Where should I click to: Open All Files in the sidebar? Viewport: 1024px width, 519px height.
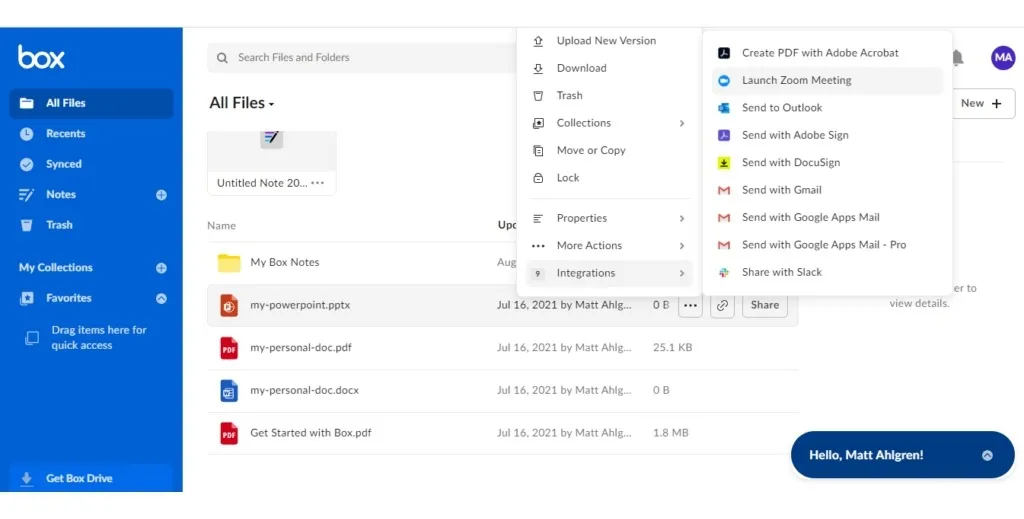click(91, 103)
